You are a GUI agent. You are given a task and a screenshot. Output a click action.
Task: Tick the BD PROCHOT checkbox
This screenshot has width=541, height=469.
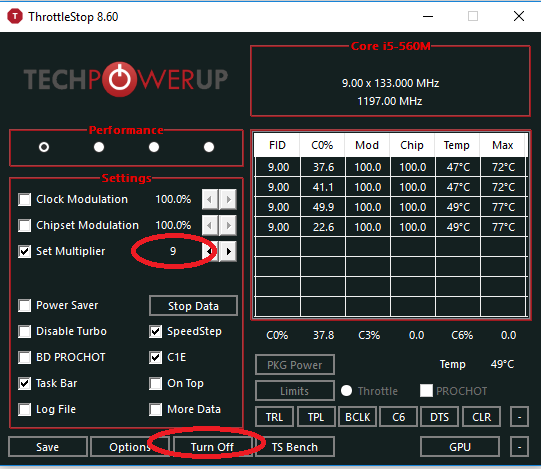point(24,357)
